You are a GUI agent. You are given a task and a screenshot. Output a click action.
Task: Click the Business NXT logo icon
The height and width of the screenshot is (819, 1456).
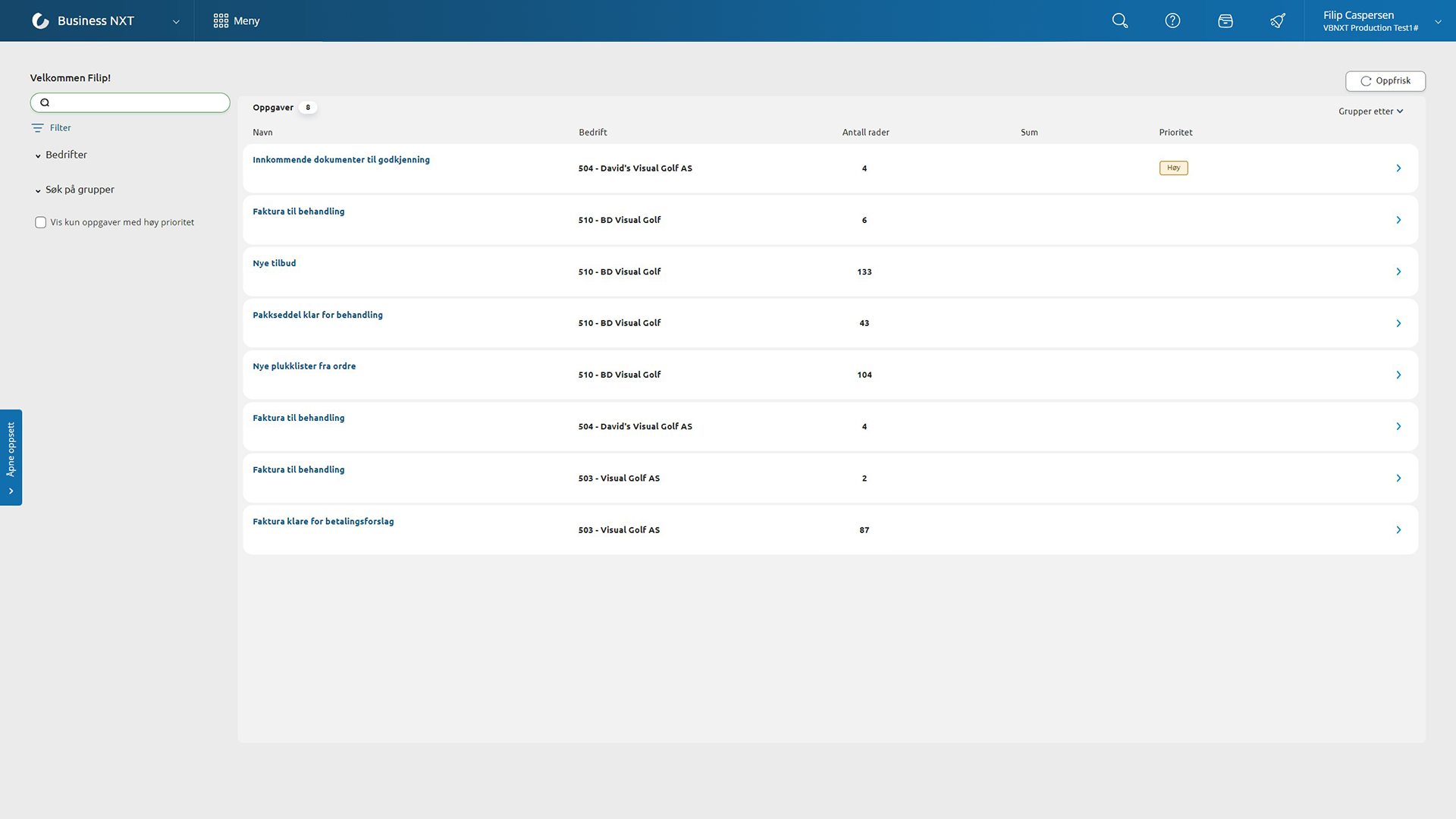(x=41, y=20)
